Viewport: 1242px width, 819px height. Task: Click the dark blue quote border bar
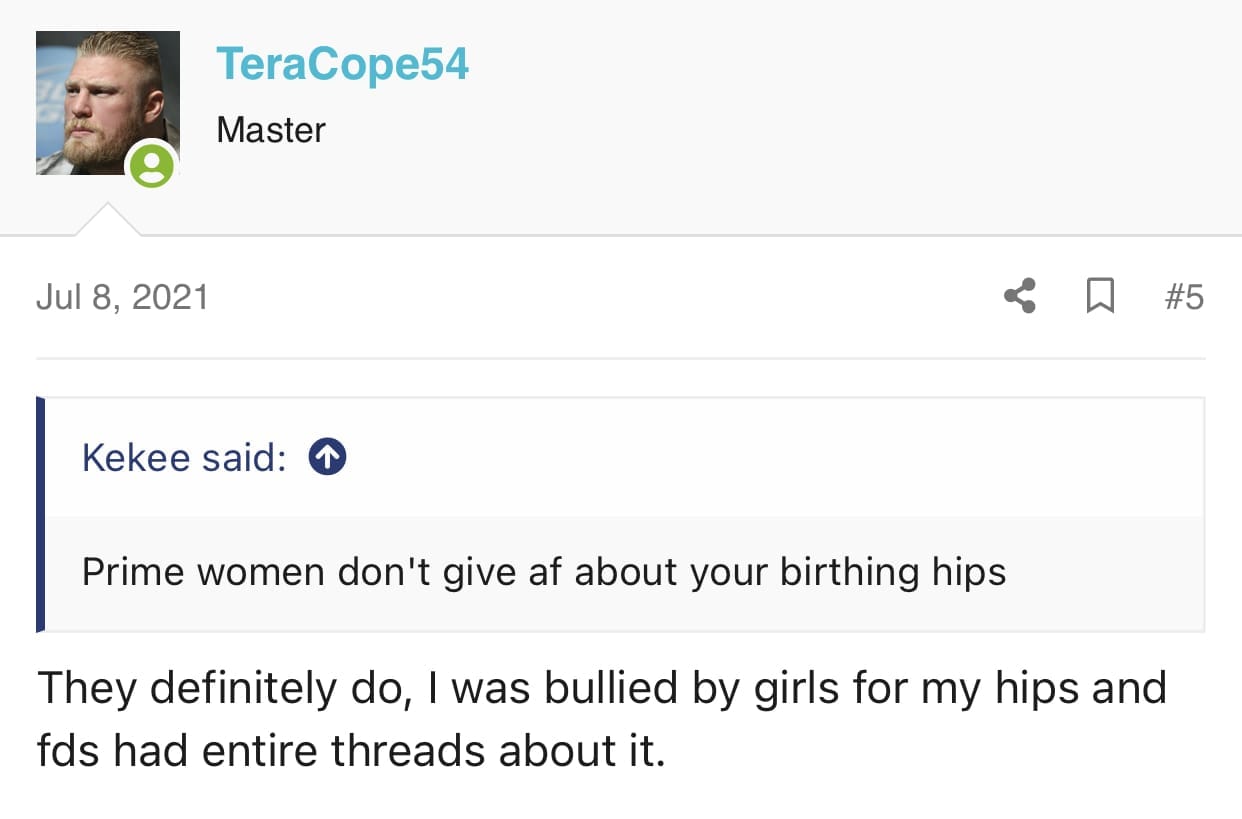(41, 514)
